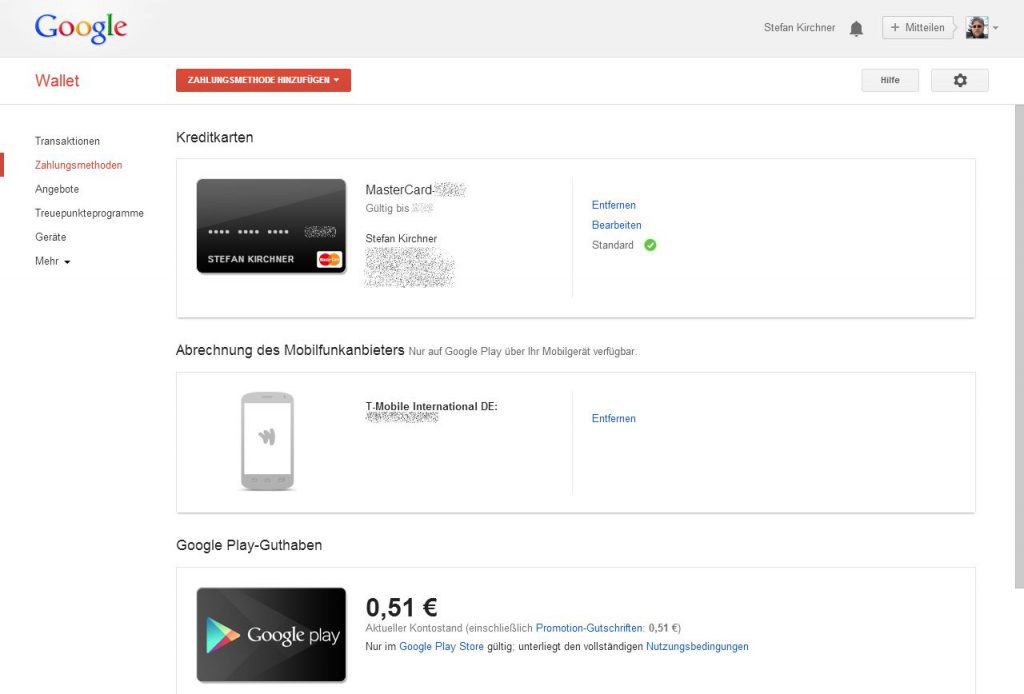Click the Google logo
This screenshot has height=694, width=1024.
81,28
